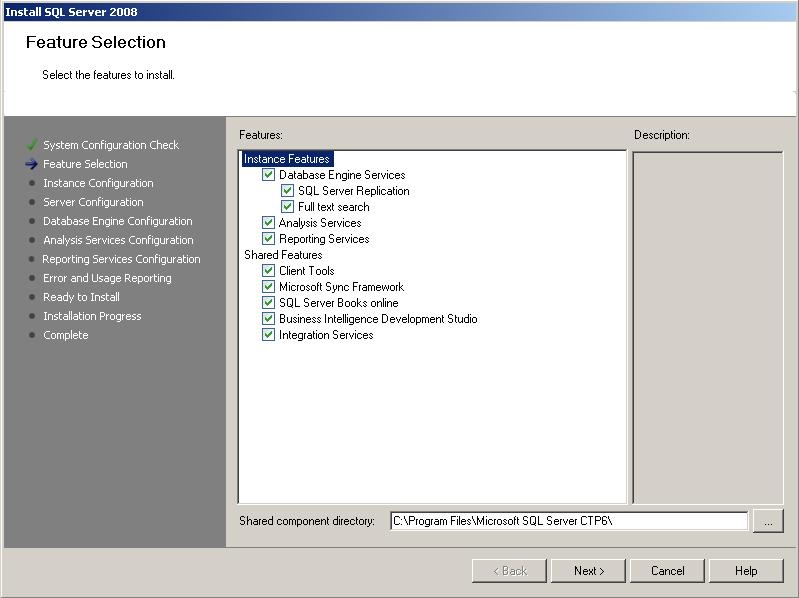Toggle the Integration Services checkbox
Image resolution: width=799 pixels, height=598 pixels.
pyautogui.click(x=268, y=335)
